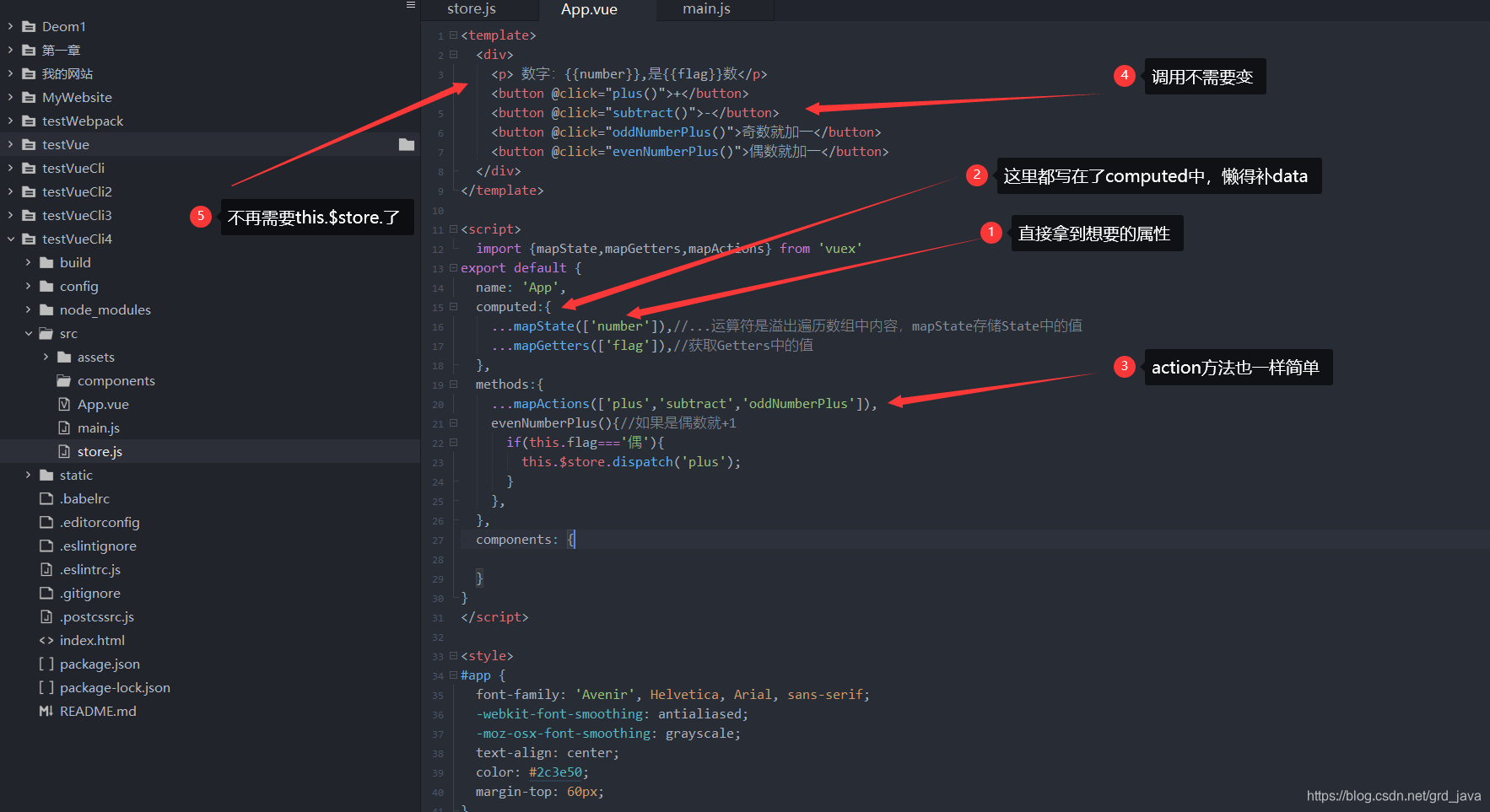Click the .eslintrc.js file icon
The image size is (1490, 812).
tap(46, 570)
